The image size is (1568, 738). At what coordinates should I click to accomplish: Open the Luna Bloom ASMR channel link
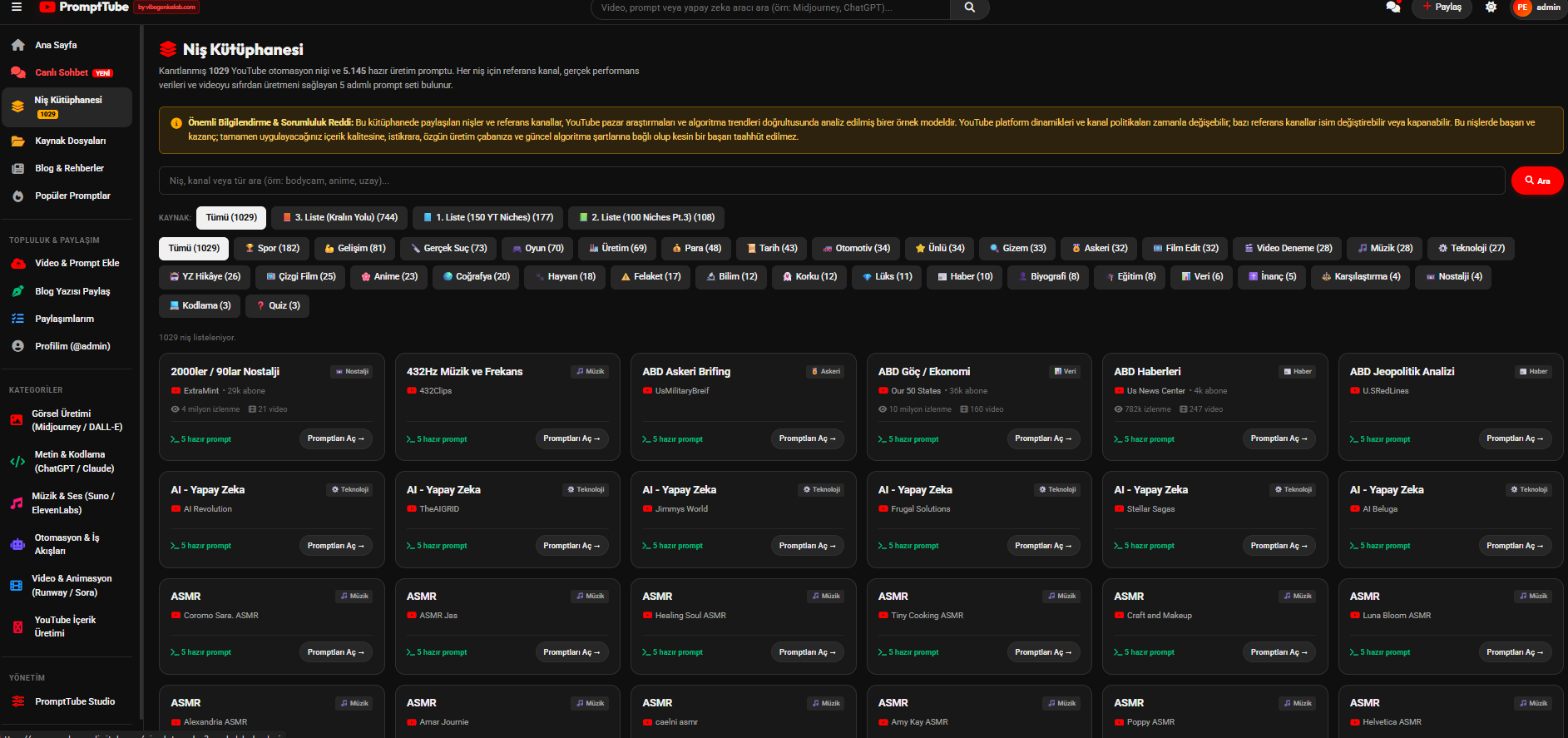[x=1397, y=616]
